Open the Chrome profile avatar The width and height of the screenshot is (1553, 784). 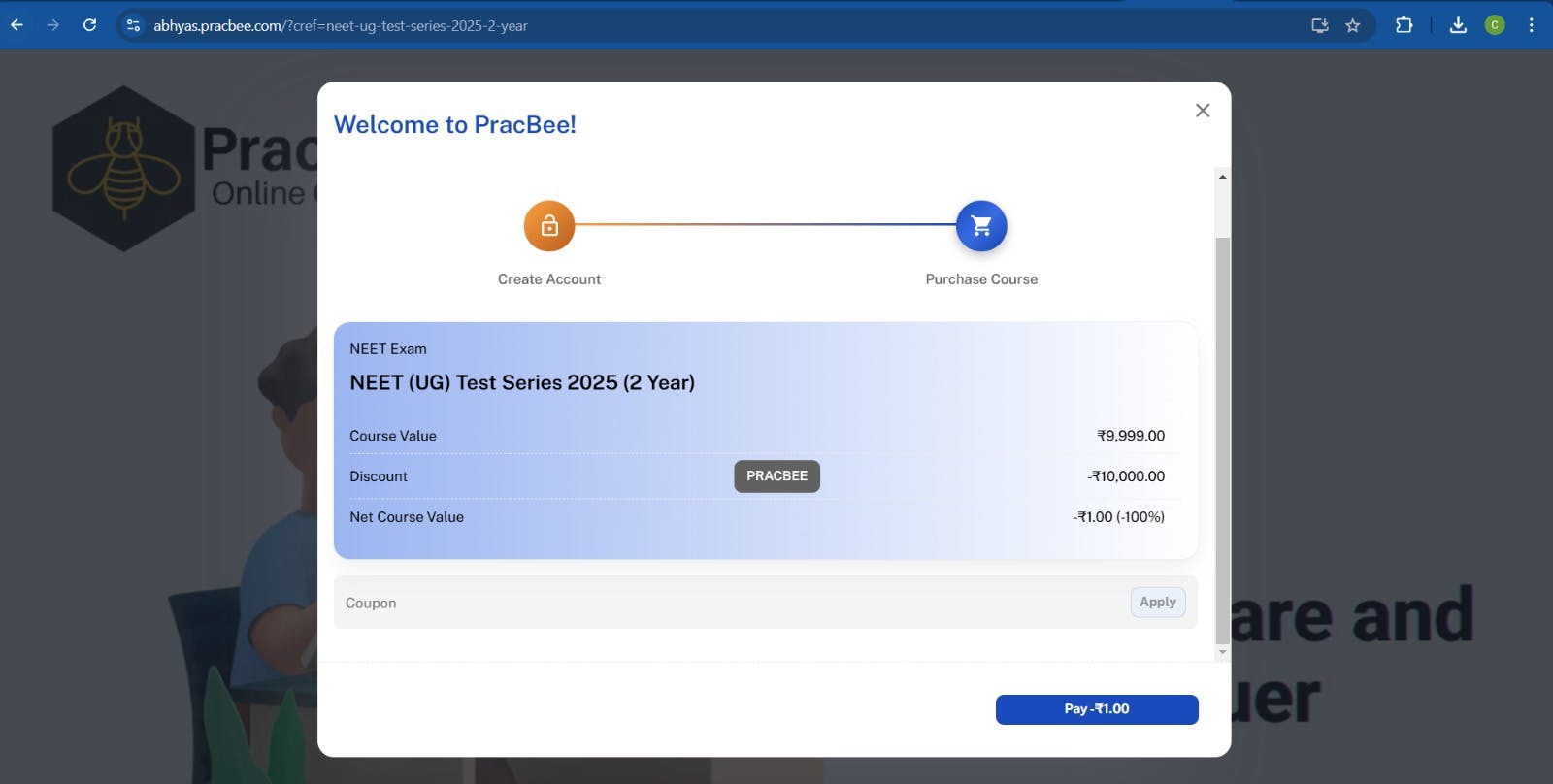tap(1495, 25)
